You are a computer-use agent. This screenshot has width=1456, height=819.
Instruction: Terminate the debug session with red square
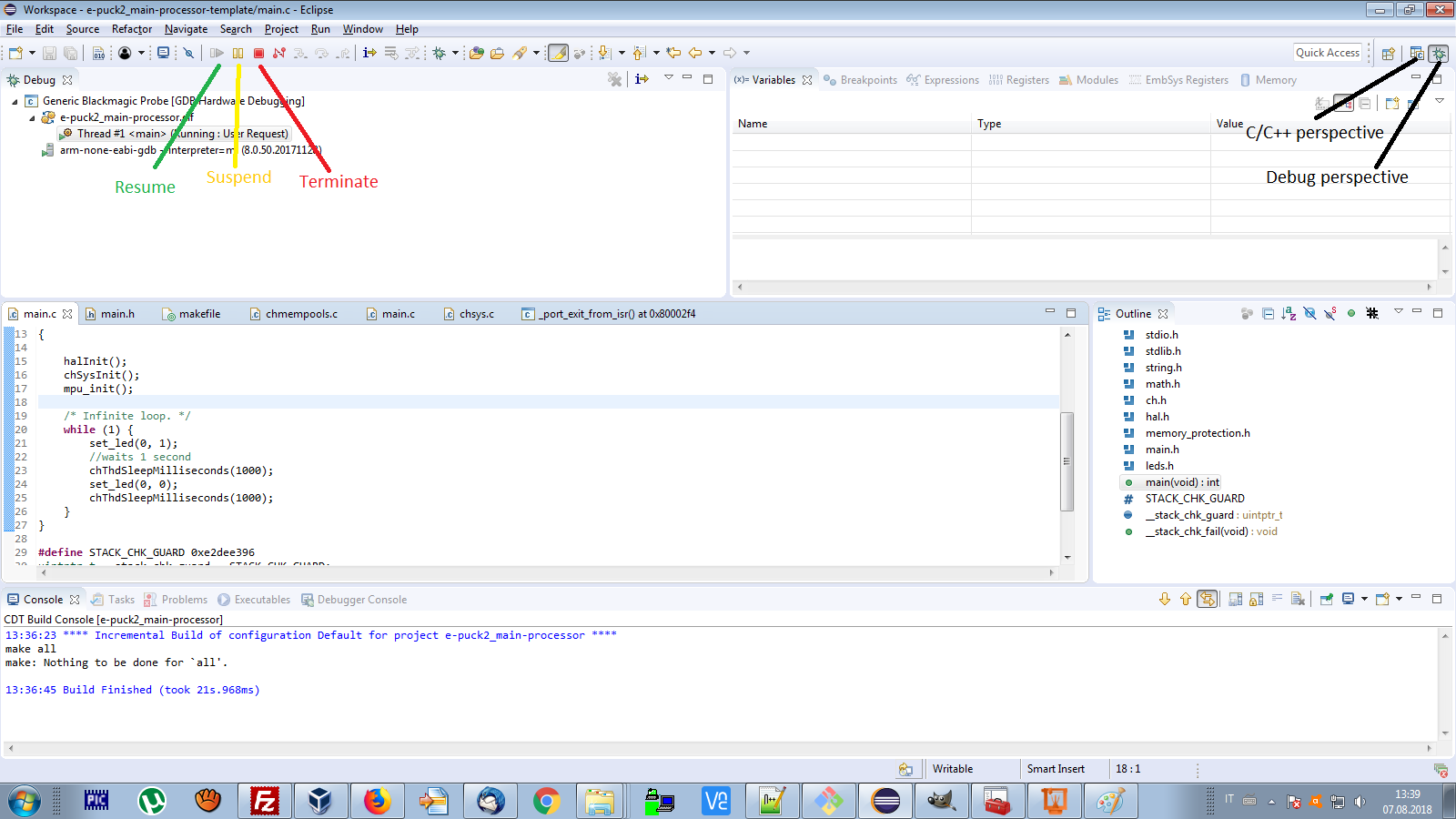258,53
